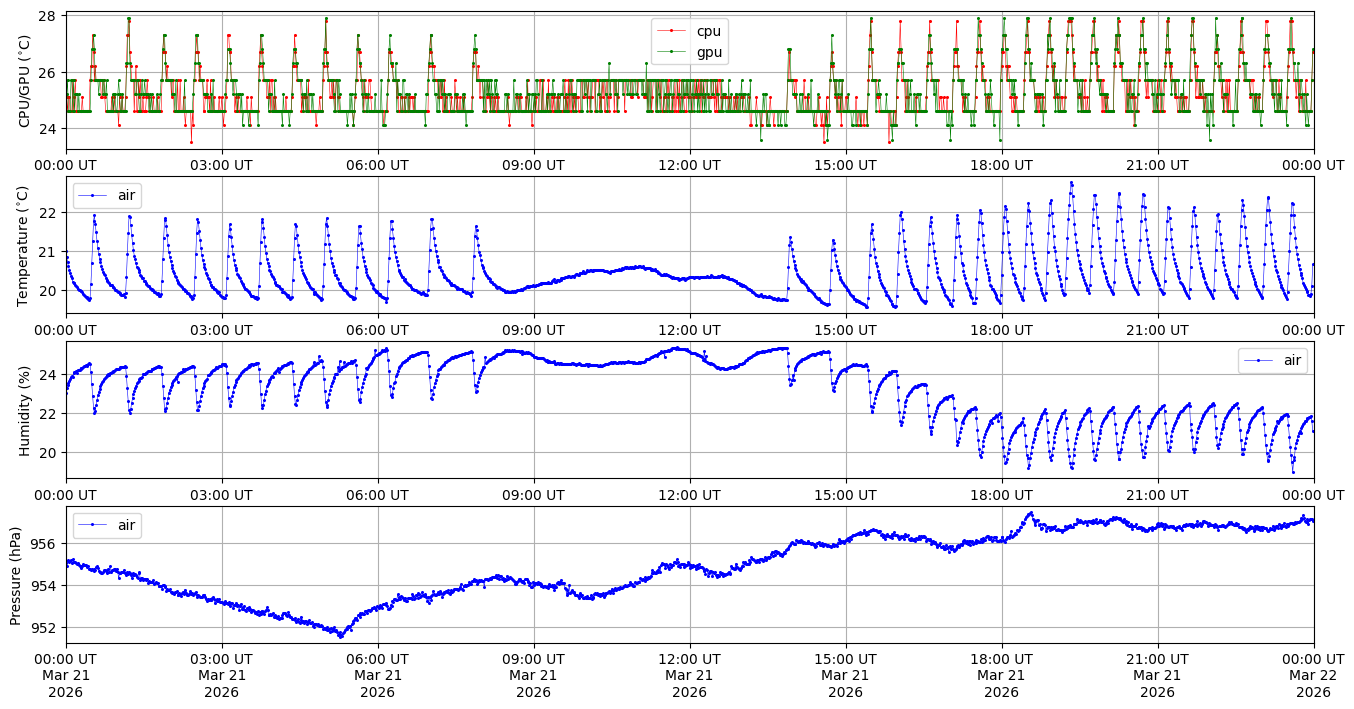Click the Temperature (°C) y-axis label
Viewport: 1354px width, 709px height.
point(25,245)
